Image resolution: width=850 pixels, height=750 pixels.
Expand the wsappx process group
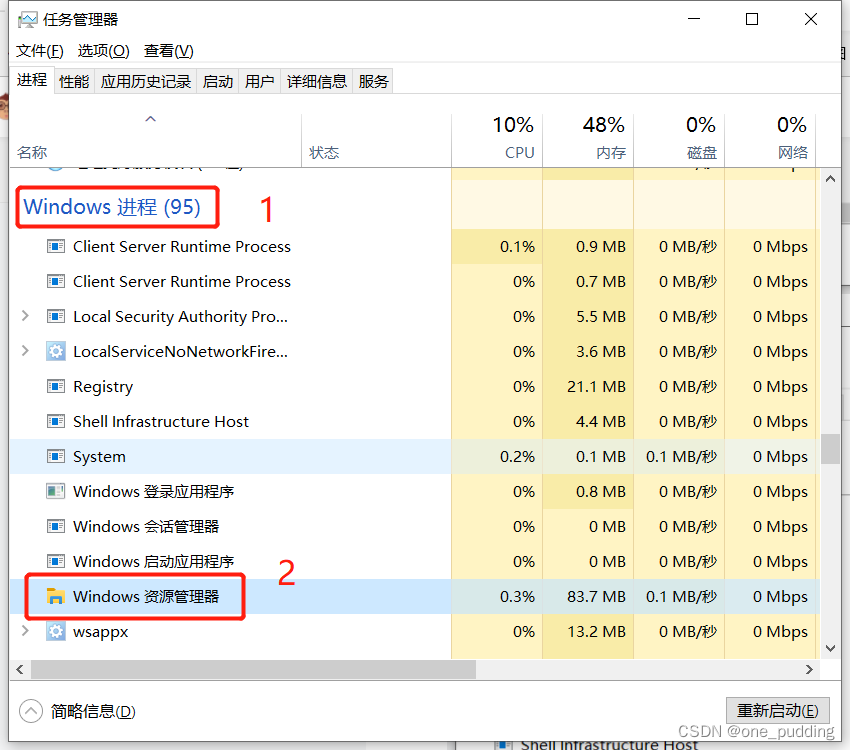pos(25,631)
